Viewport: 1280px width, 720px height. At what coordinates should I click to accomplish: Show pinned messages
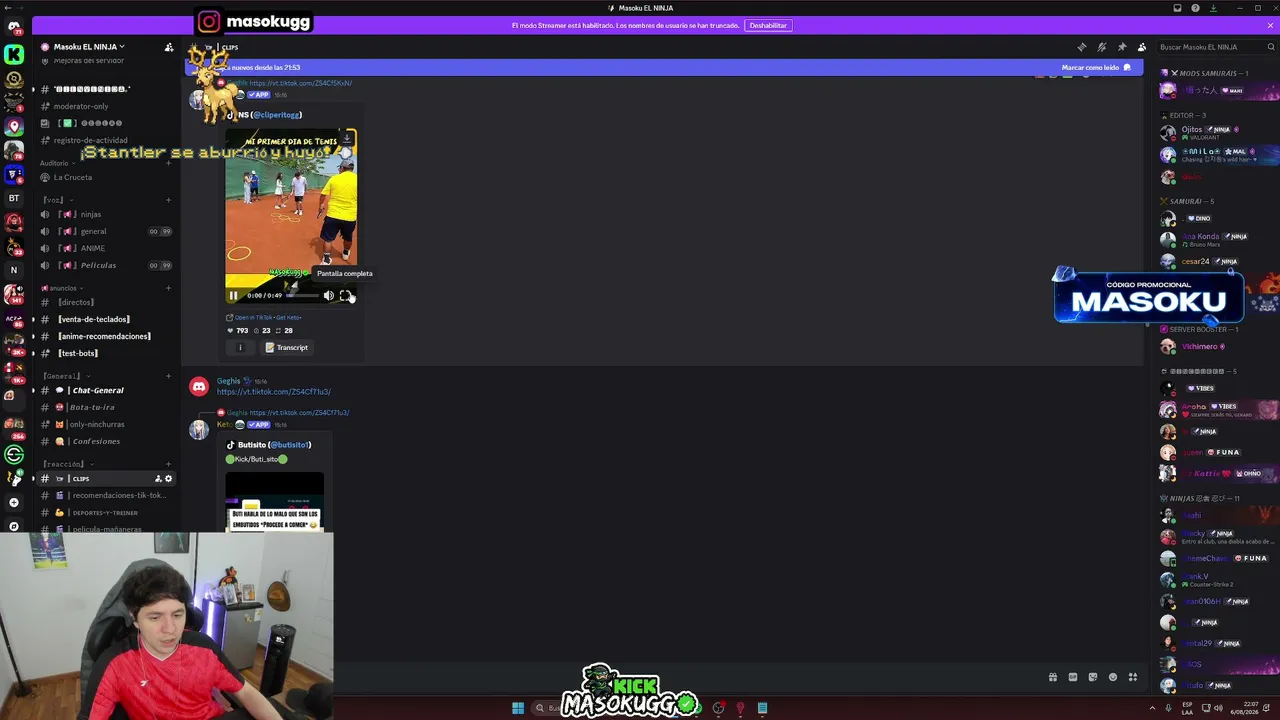point(1121,47)
